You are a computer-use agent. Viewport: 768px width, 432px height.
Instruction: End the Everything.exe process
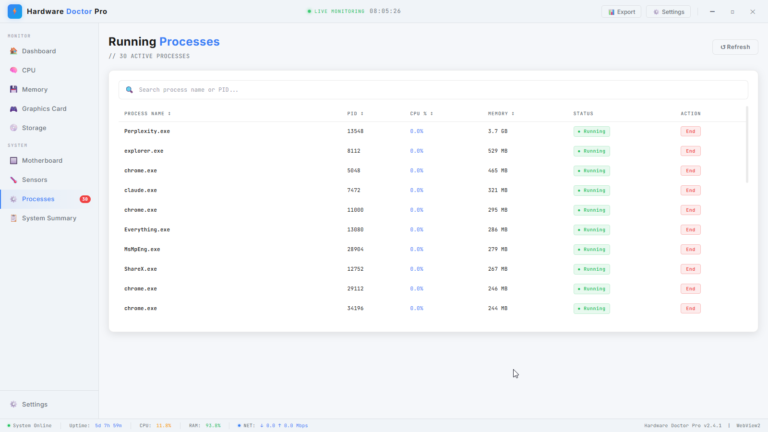(690, 230)
